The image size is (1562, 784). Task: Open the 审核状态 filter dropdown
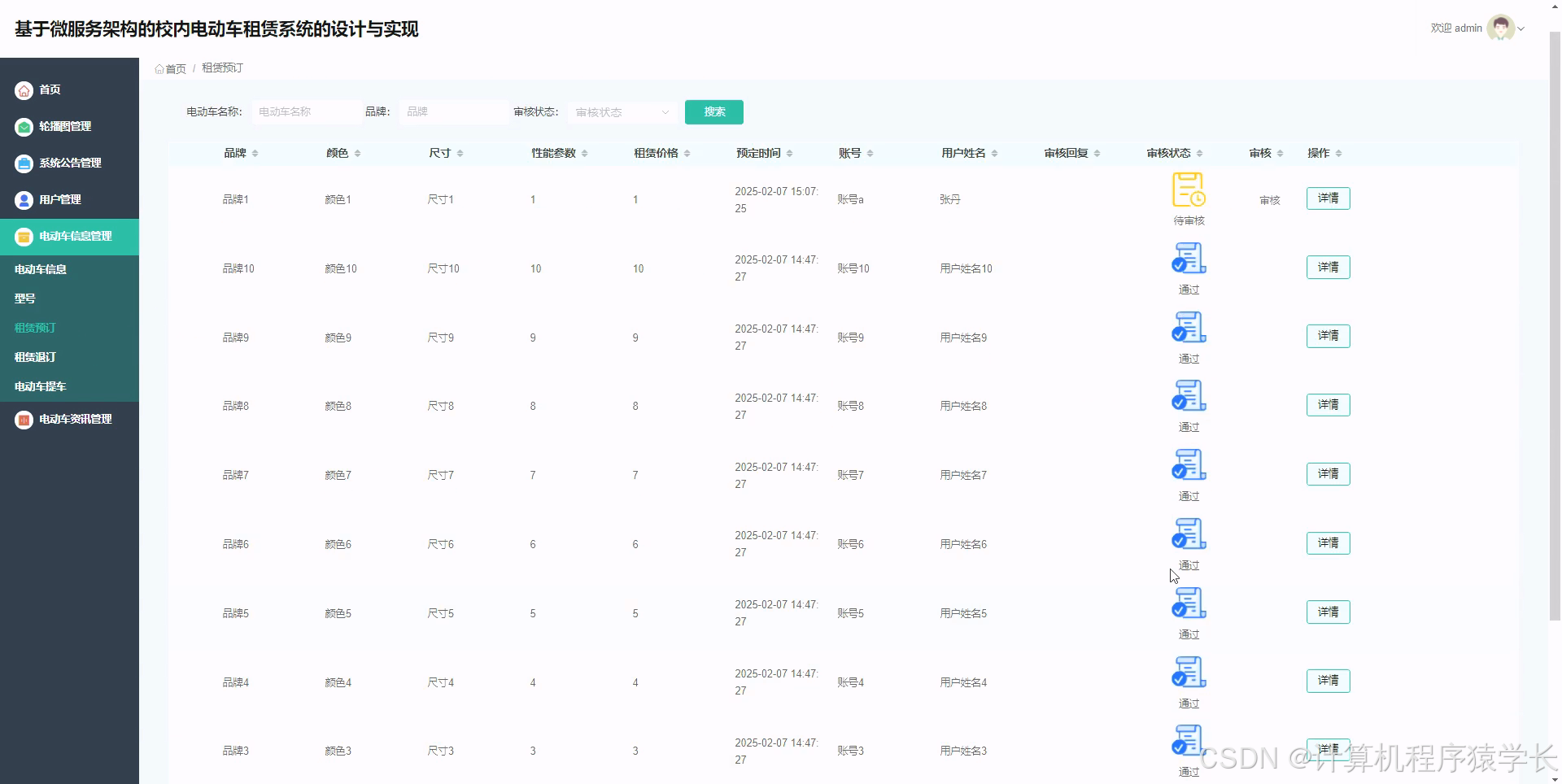(622, 112)
